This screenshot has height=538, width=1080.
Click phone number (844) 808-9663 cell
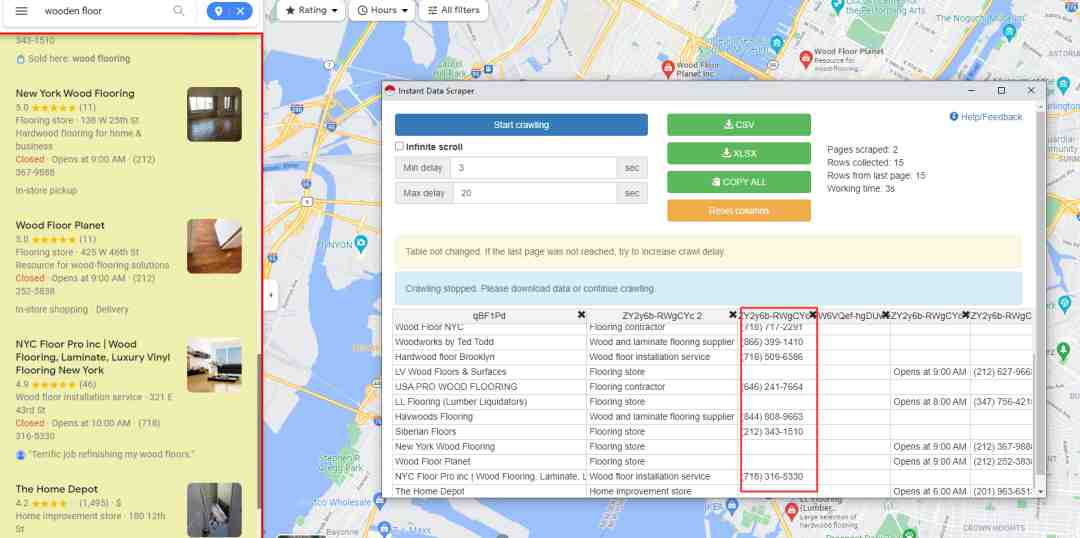coord(779,417)
